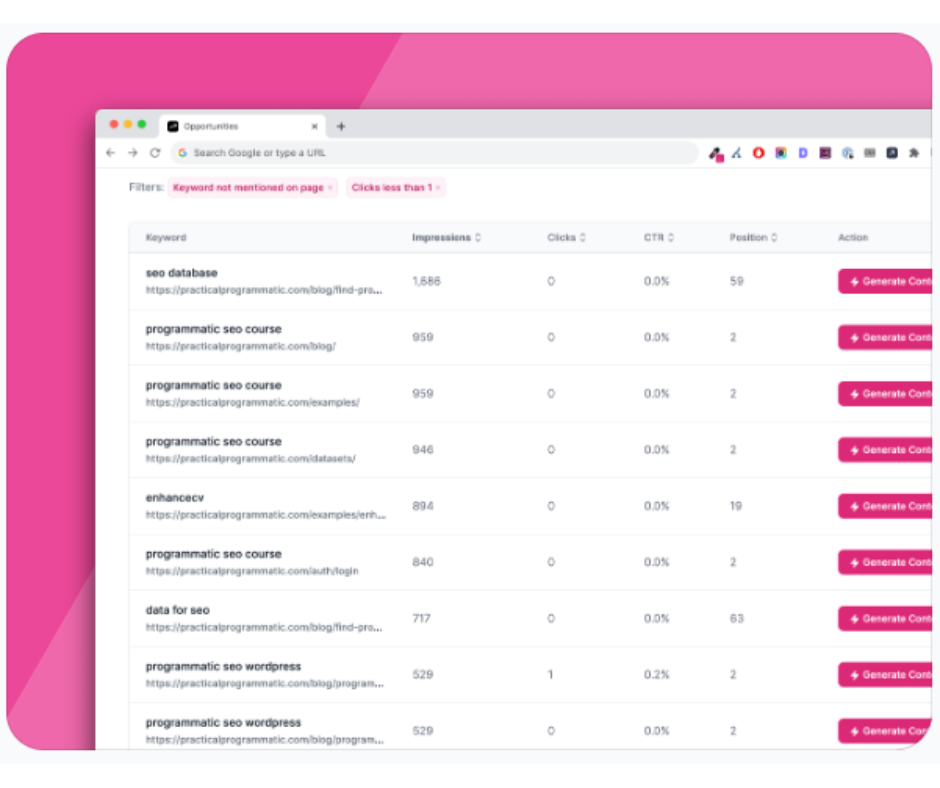940x788 pixels.
Task: Open the 'data for seo' page URL
Action: coord(264,627)
